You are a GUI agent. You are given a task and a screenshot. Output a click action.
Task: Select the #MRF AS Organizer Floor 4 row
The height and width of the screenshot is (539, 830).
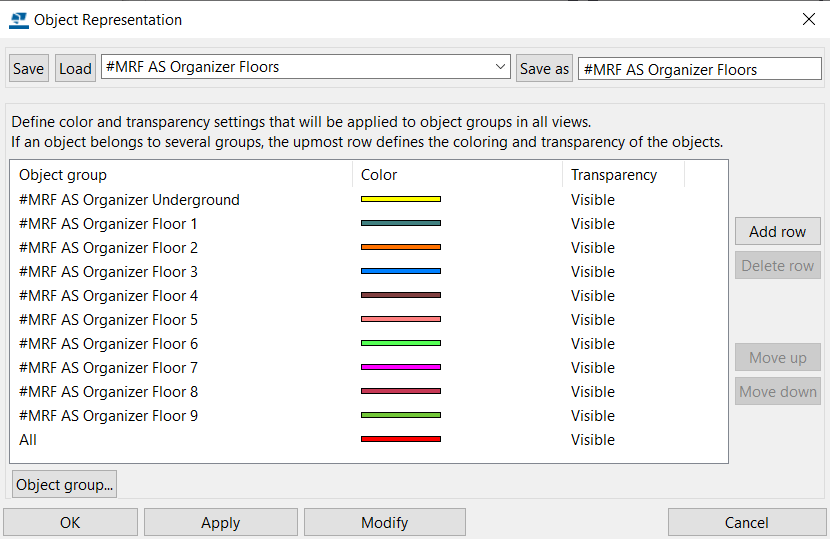(x=369, y=296)
